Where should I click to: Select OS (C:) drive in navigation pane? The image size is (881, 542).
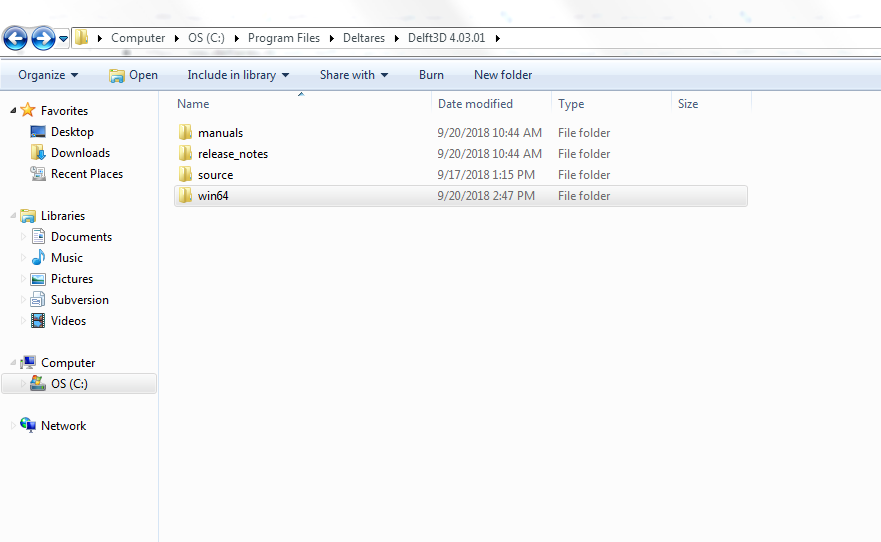coord(70,384)
